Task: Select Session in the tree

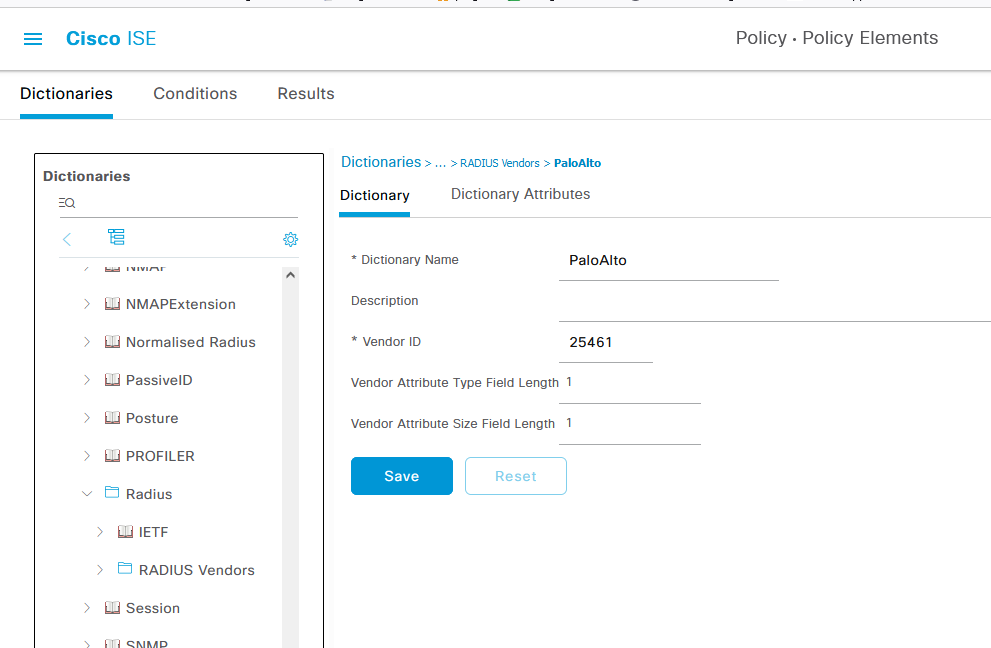Action: click(x=153, y=608)
